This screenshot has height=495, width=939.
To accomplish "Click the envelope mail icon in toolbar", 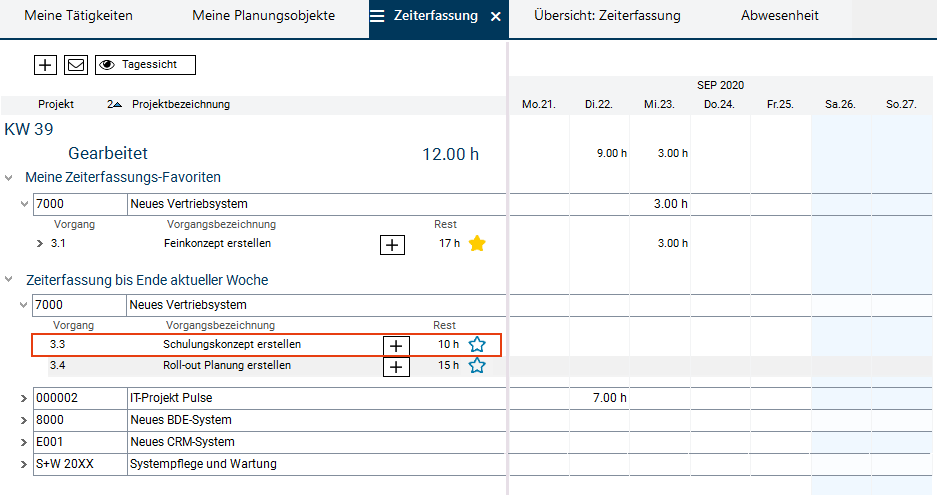I will (76, 65).
